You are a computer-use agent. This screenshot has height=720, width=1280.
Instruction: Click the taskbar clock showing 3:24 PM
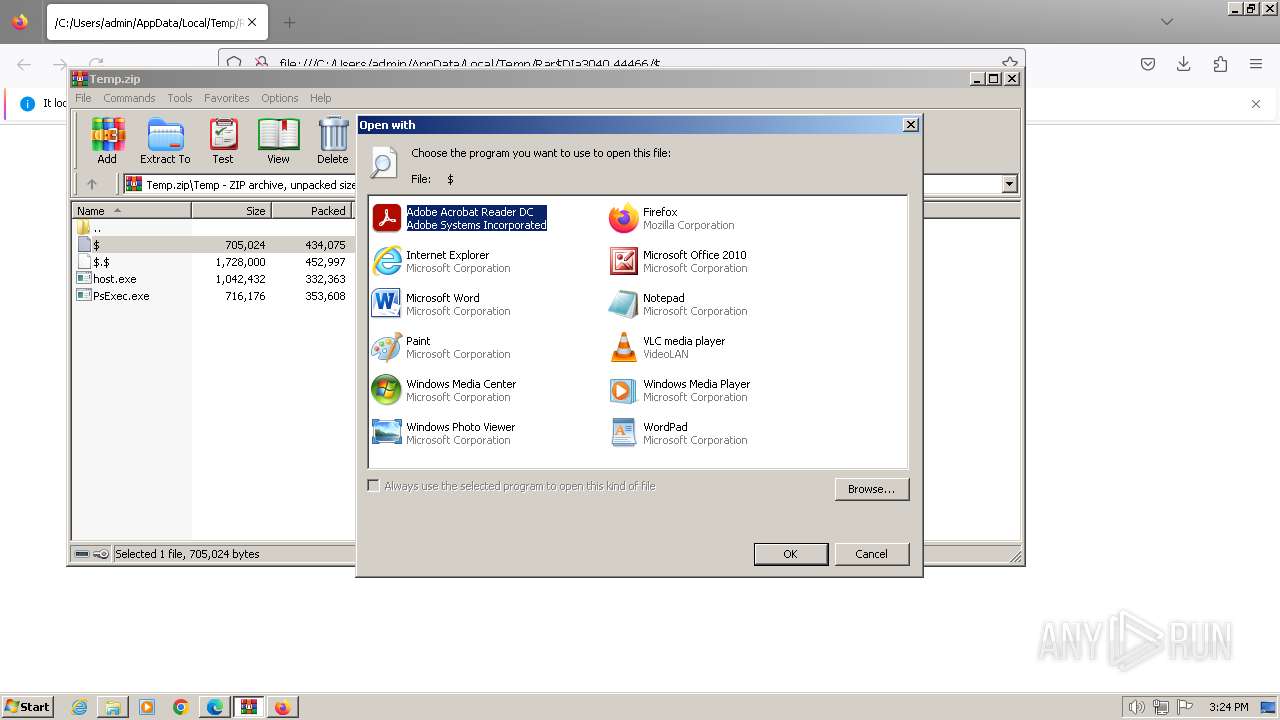(x=1228, y=707)
